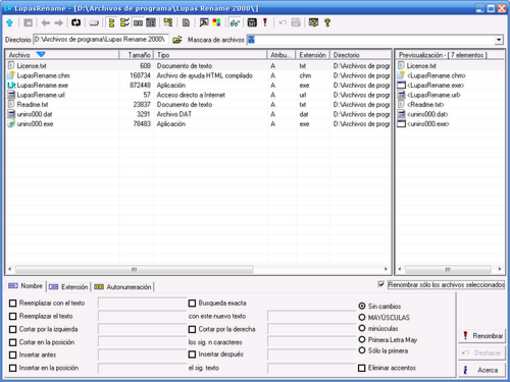Click the black calculator-like toolbar icon
The width and height of the screenshot is (510, 382).
tap(252, 23)
